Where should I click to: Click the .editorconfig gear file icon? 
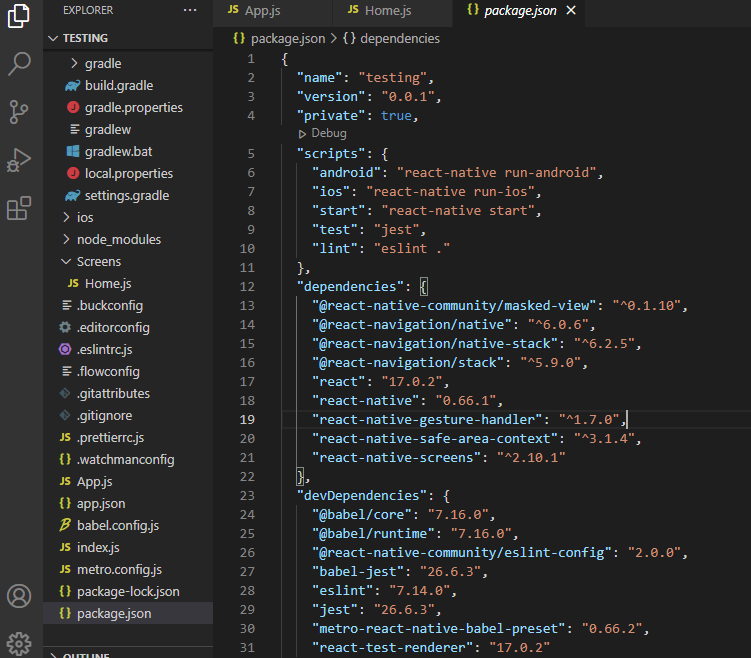65,327
